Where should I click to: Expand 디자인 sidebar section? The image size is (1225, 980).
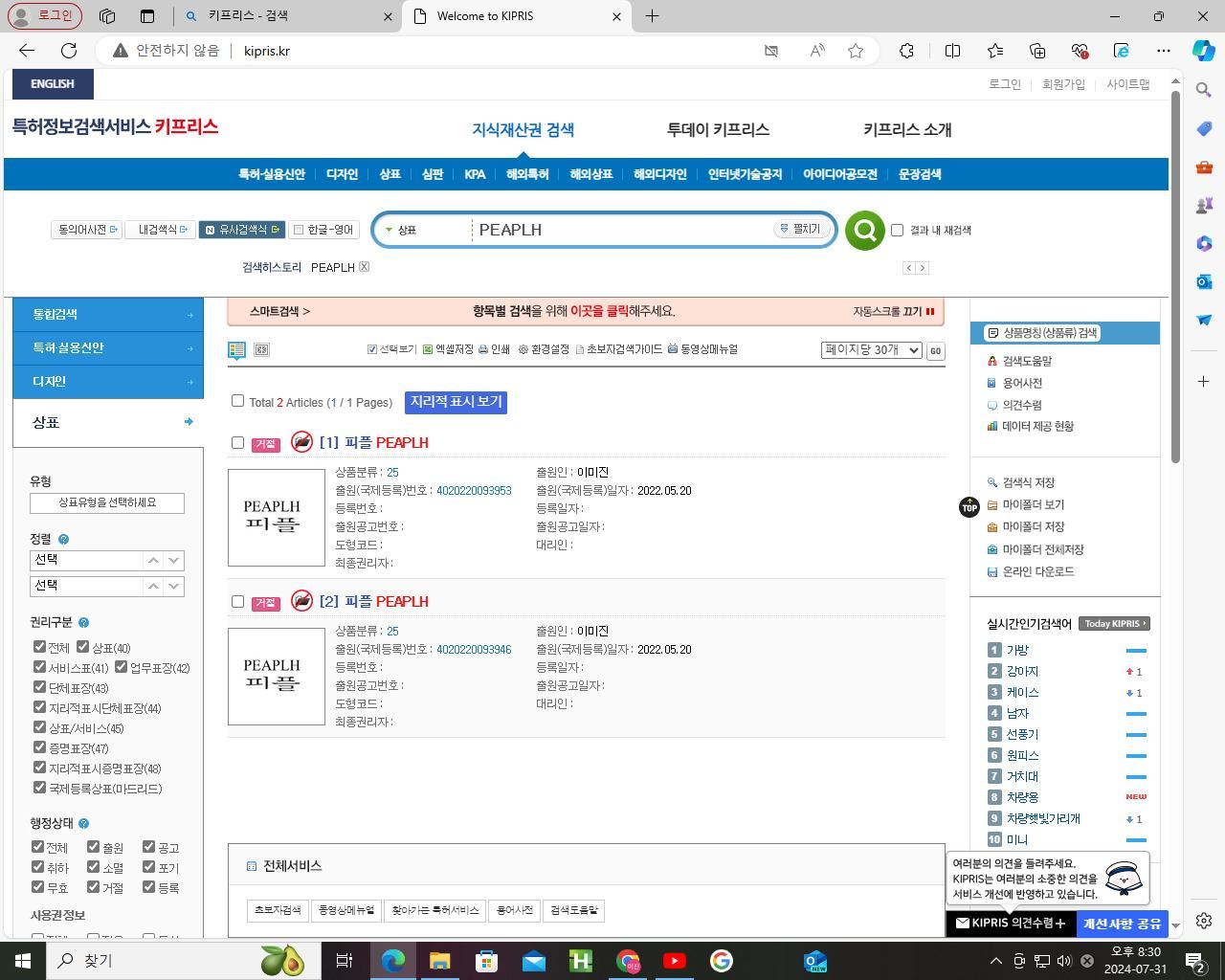click(x=108, y=381)
